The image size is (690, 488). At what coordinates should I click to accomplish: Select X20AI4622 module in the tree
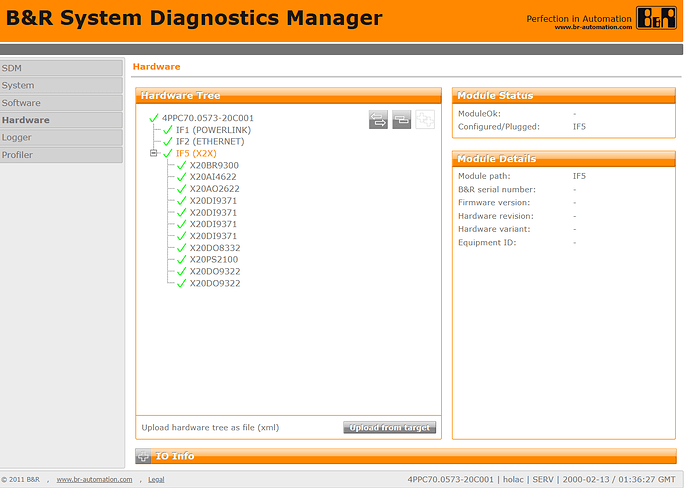[213, 177]
